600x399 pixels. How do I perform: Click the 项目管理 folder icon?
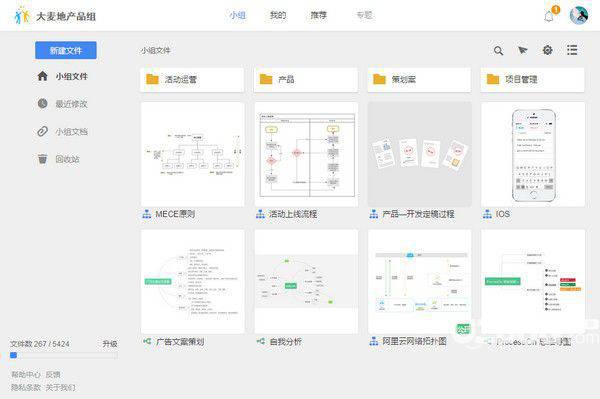pos(493,79)
